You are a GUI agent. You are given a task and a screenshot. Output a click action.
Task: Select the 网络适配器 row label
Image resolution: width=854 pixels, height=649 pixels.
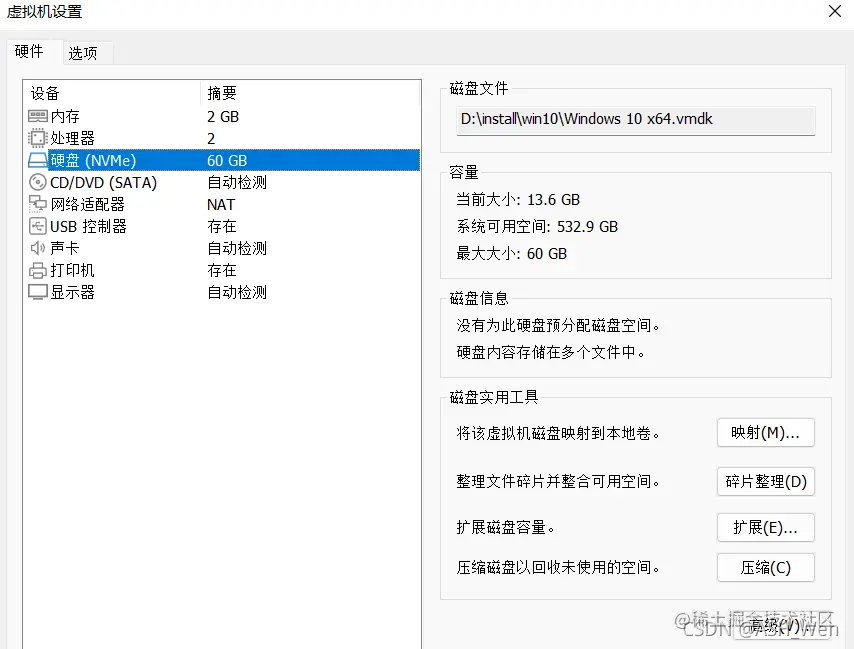88,204
